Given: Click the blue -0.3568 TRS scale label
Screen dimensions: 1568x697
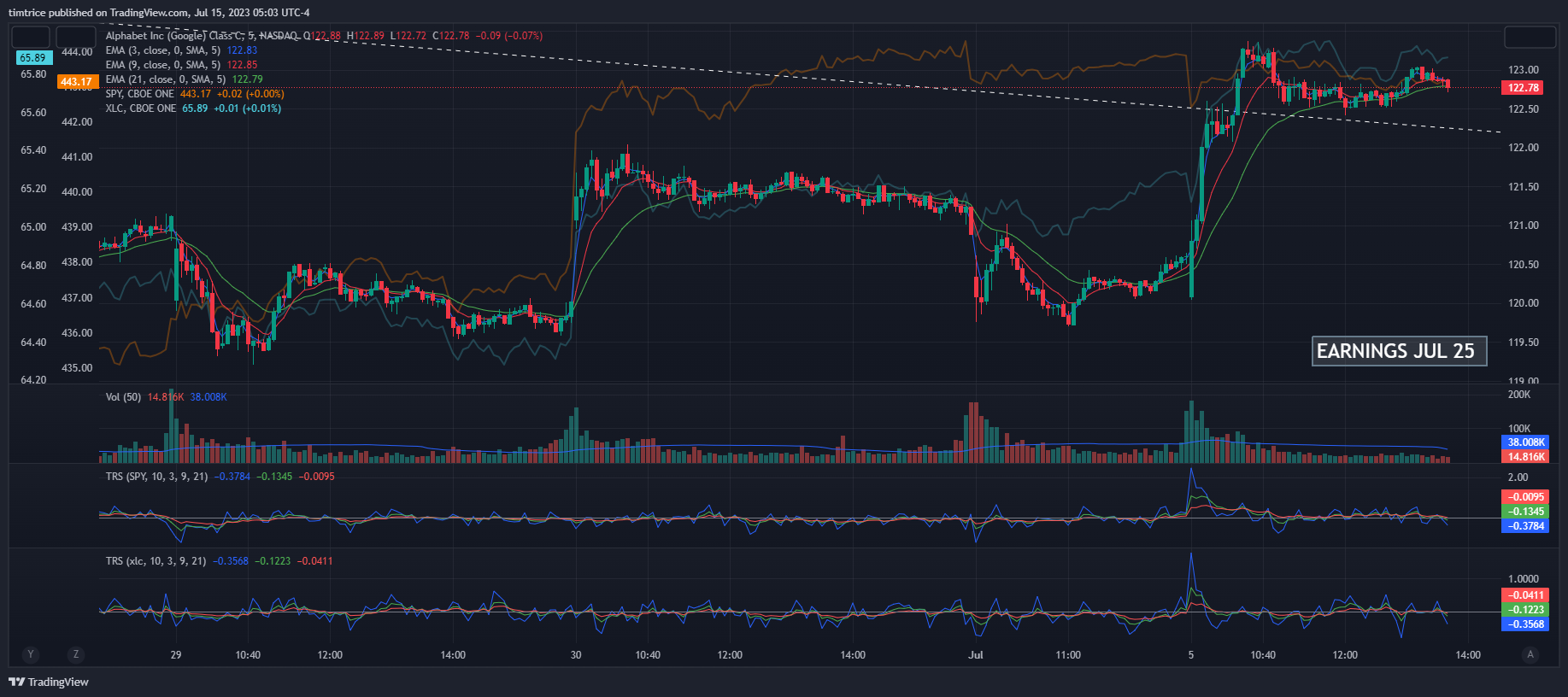Looking at the screenshot, I should point(1525,624).
